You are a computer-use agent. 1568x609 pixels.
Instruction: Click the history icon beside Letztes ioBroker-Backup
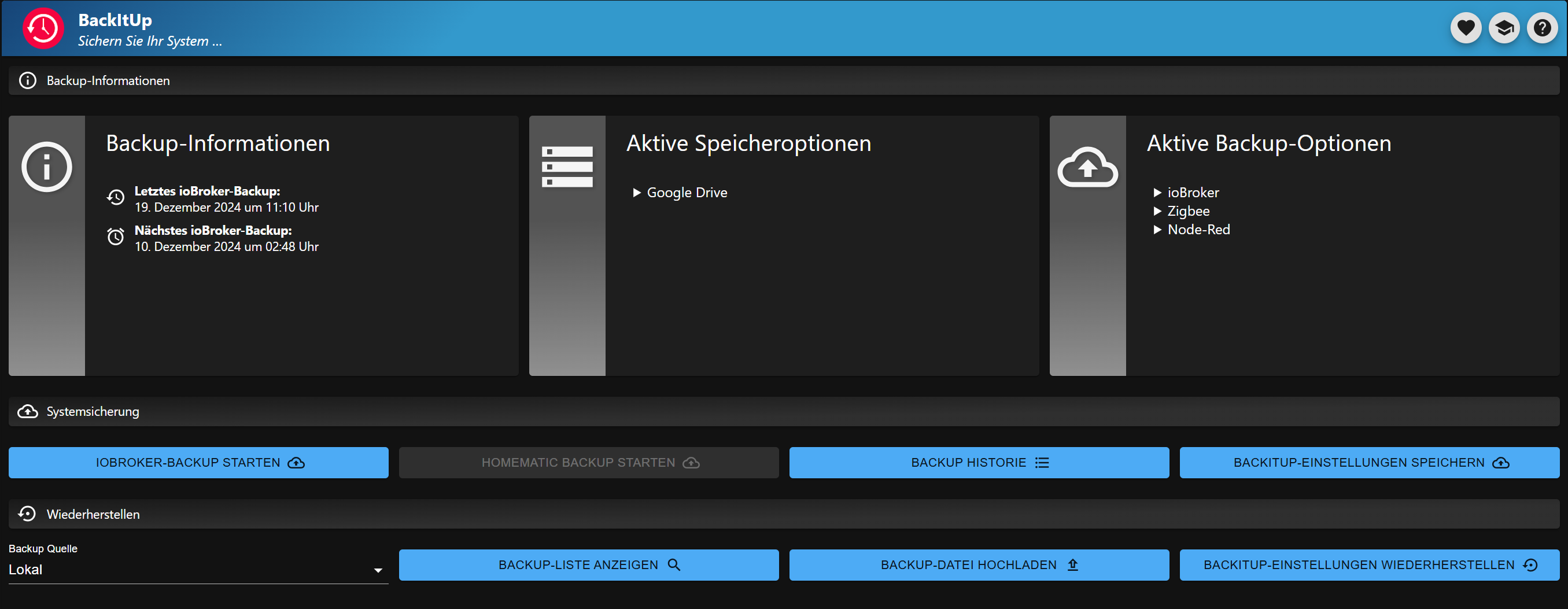(x=116, y=197)
